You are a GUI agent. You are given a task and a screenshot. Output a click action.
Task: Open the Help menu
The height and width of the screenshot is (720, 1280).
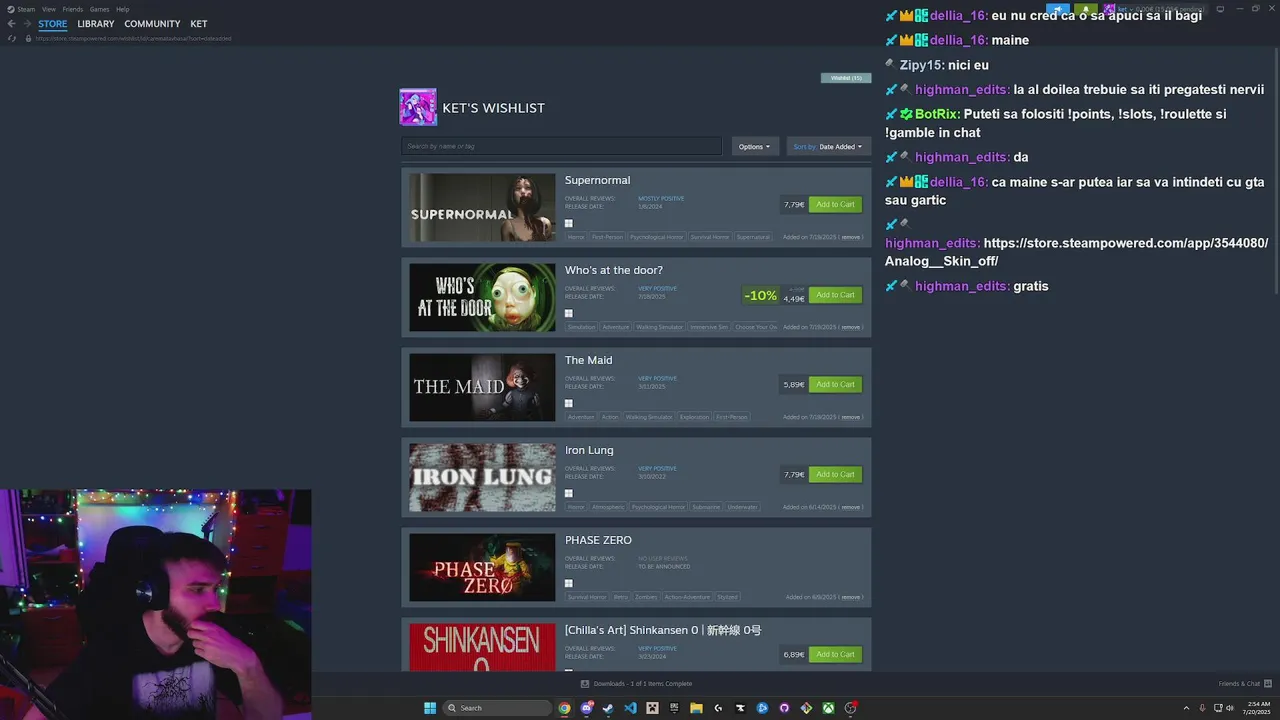coord(122,9)
